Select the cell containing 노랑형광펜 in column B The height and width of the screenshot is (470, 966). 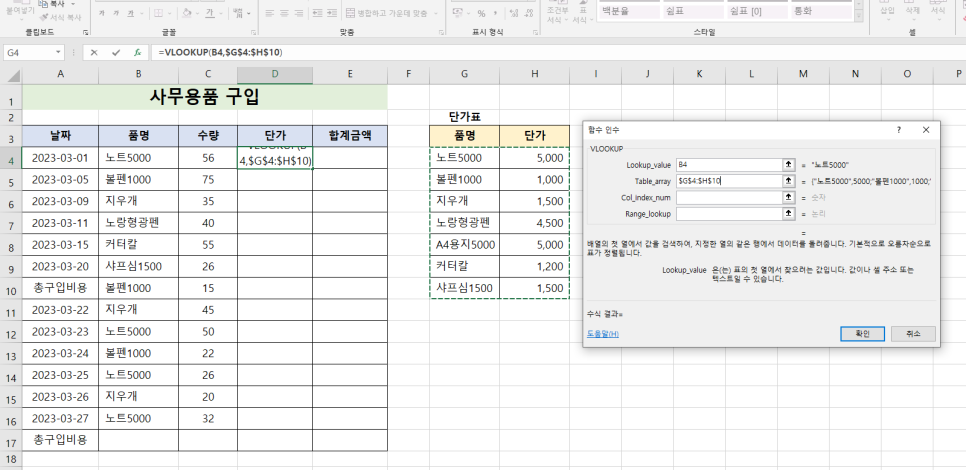(139, 223)
